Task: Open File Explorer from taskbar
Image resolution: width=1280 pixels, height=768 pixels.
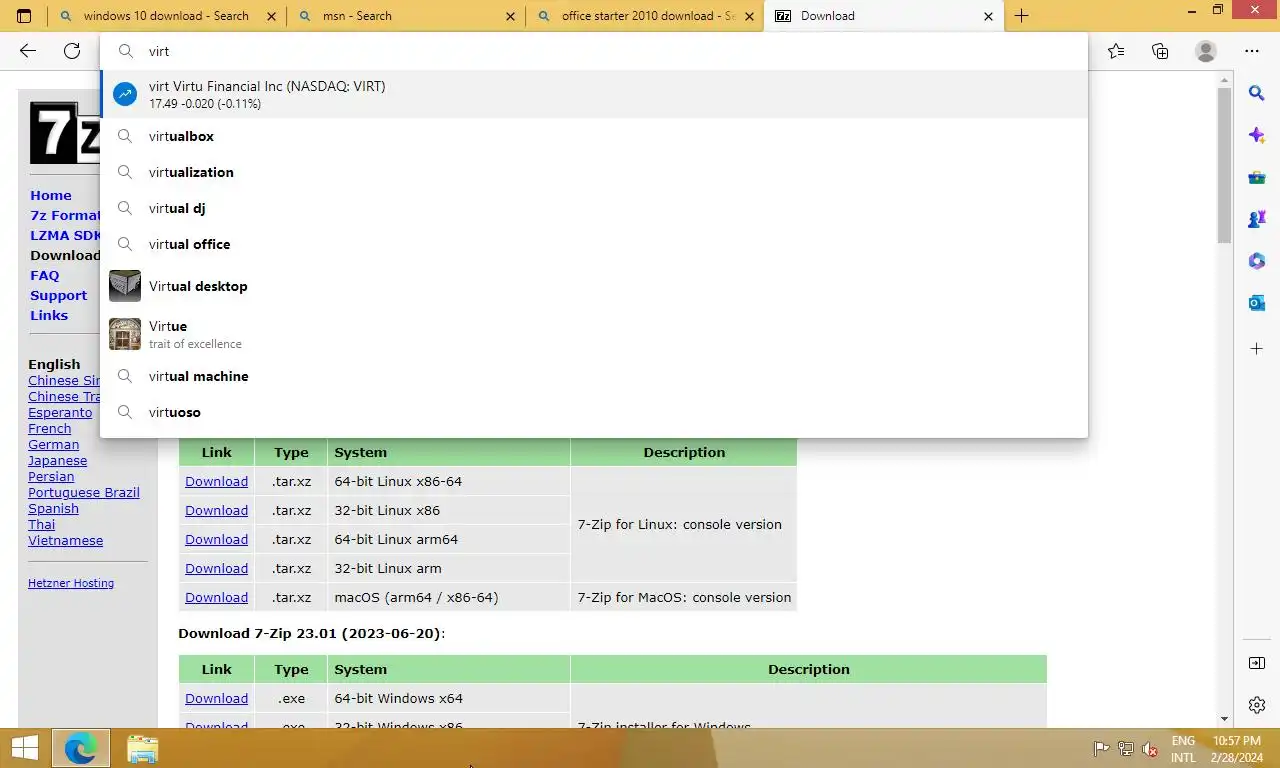Action: pyautogui.click(x=142, y=749)
